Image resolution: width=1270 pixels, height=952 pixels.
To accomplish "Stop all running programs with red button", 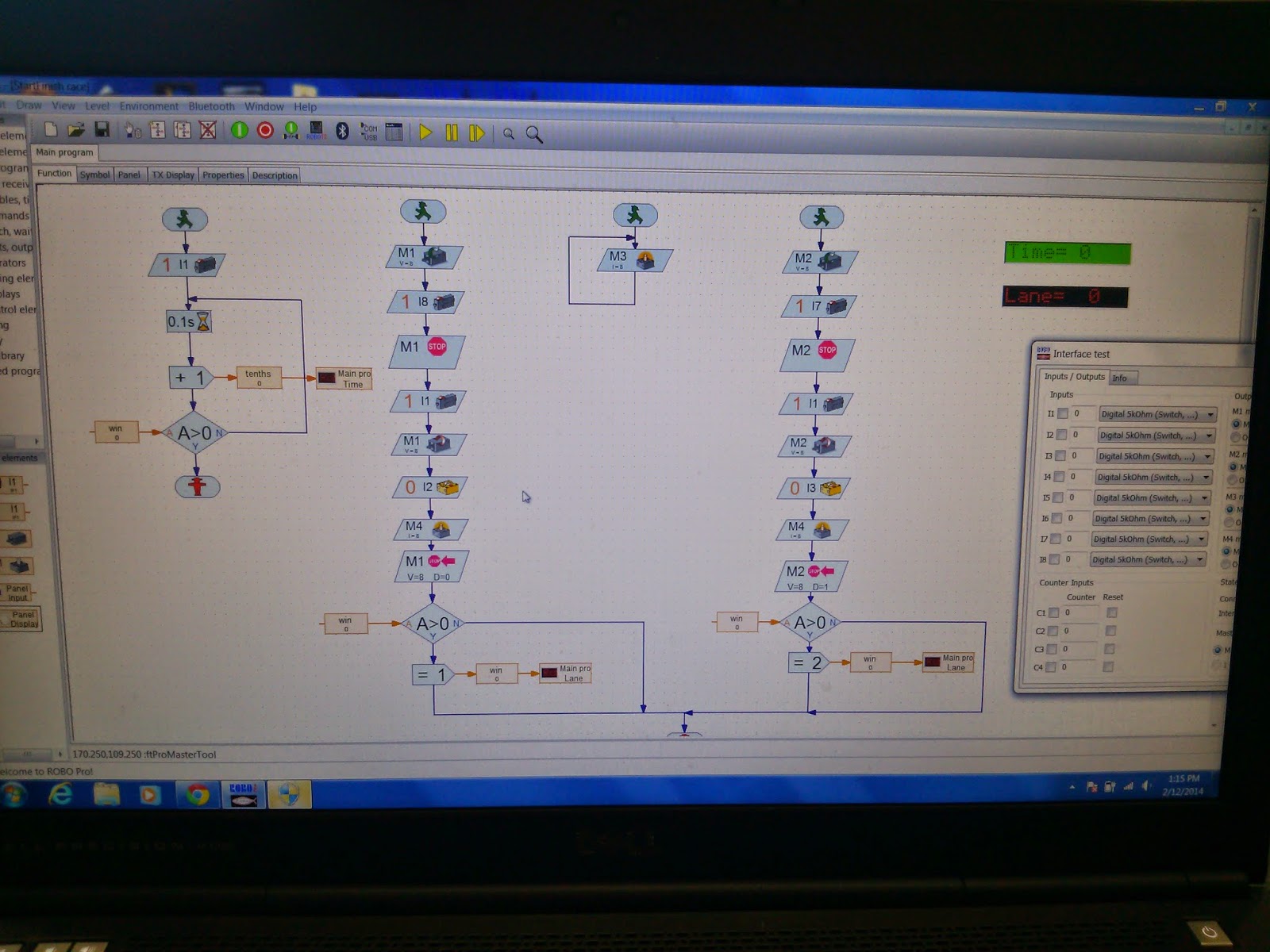I will [x=265, y=130].
